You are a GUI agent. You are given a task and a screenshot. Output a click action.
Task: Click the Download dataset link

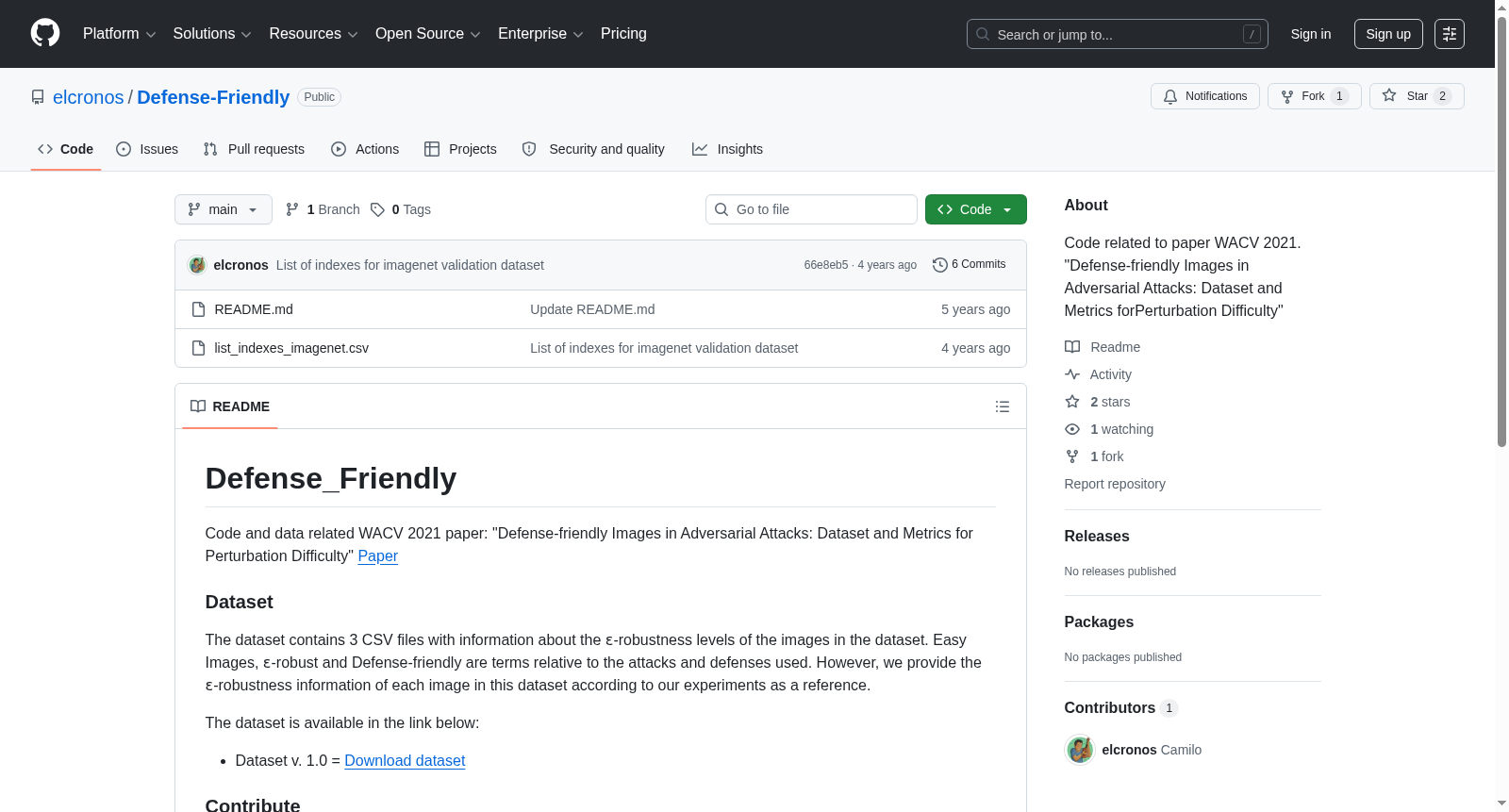405,761
